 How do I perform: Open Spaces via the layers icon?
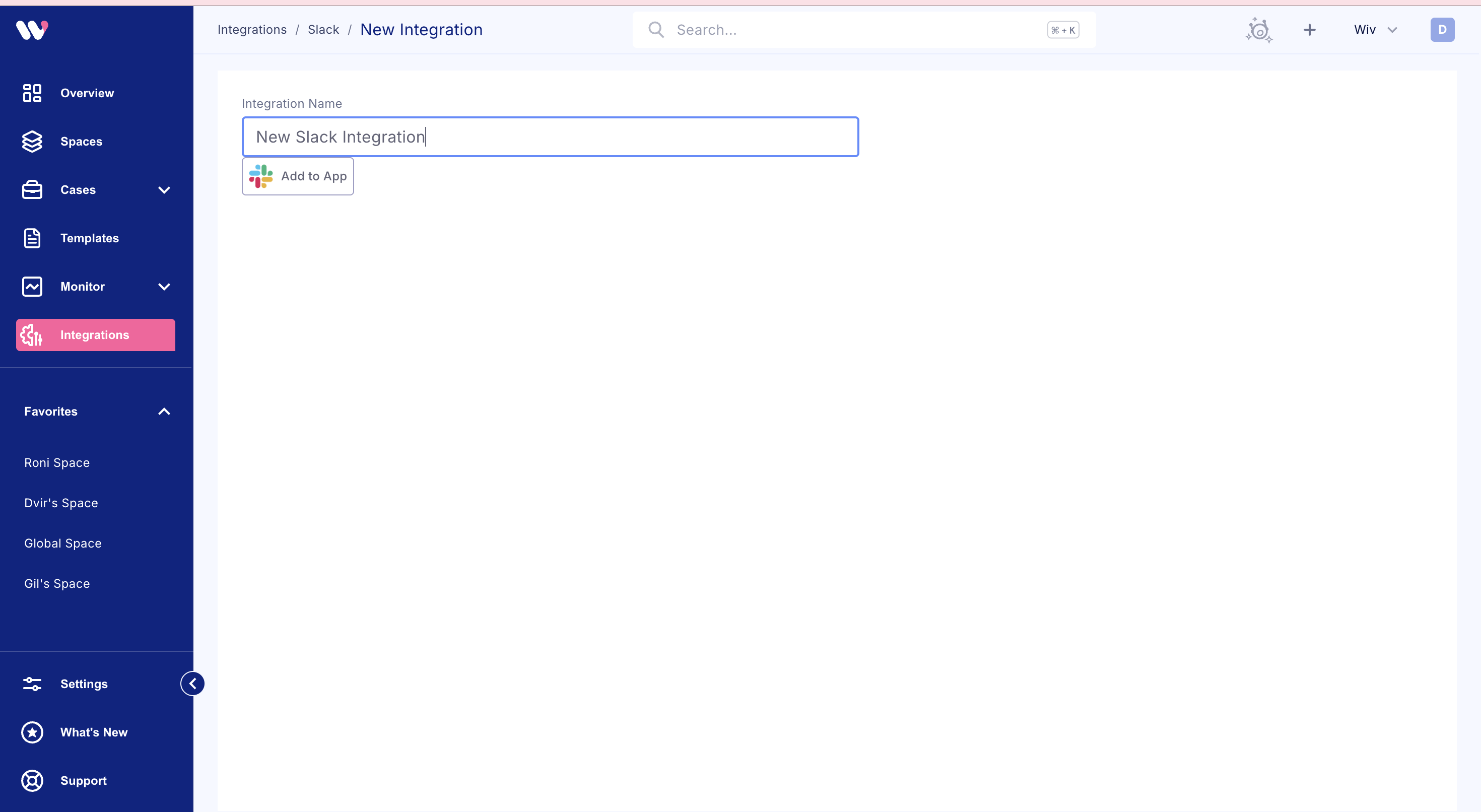click(x=32, y=142)
